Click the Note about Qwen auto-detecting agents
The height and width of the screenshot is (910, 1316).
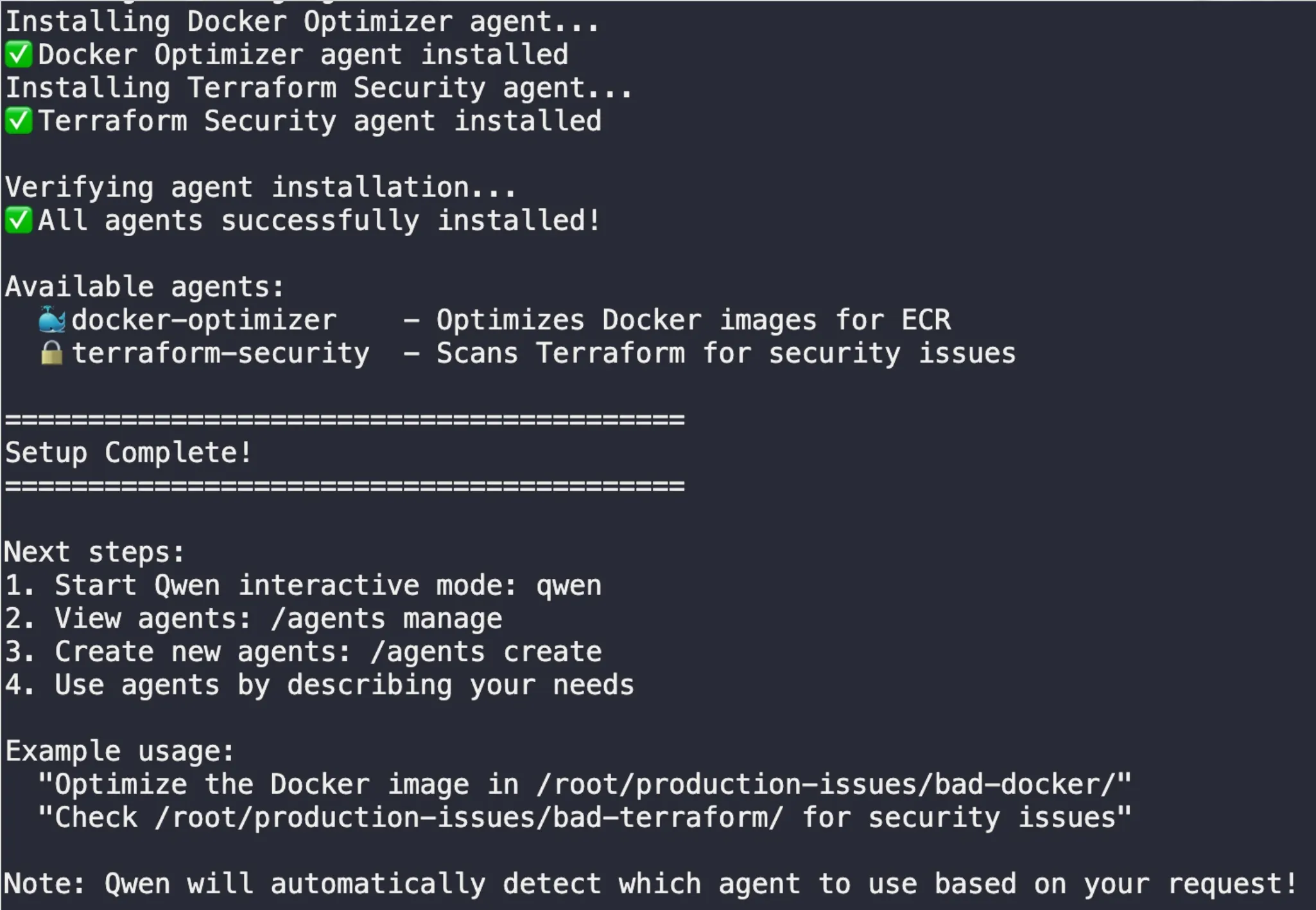coord(650,884)
